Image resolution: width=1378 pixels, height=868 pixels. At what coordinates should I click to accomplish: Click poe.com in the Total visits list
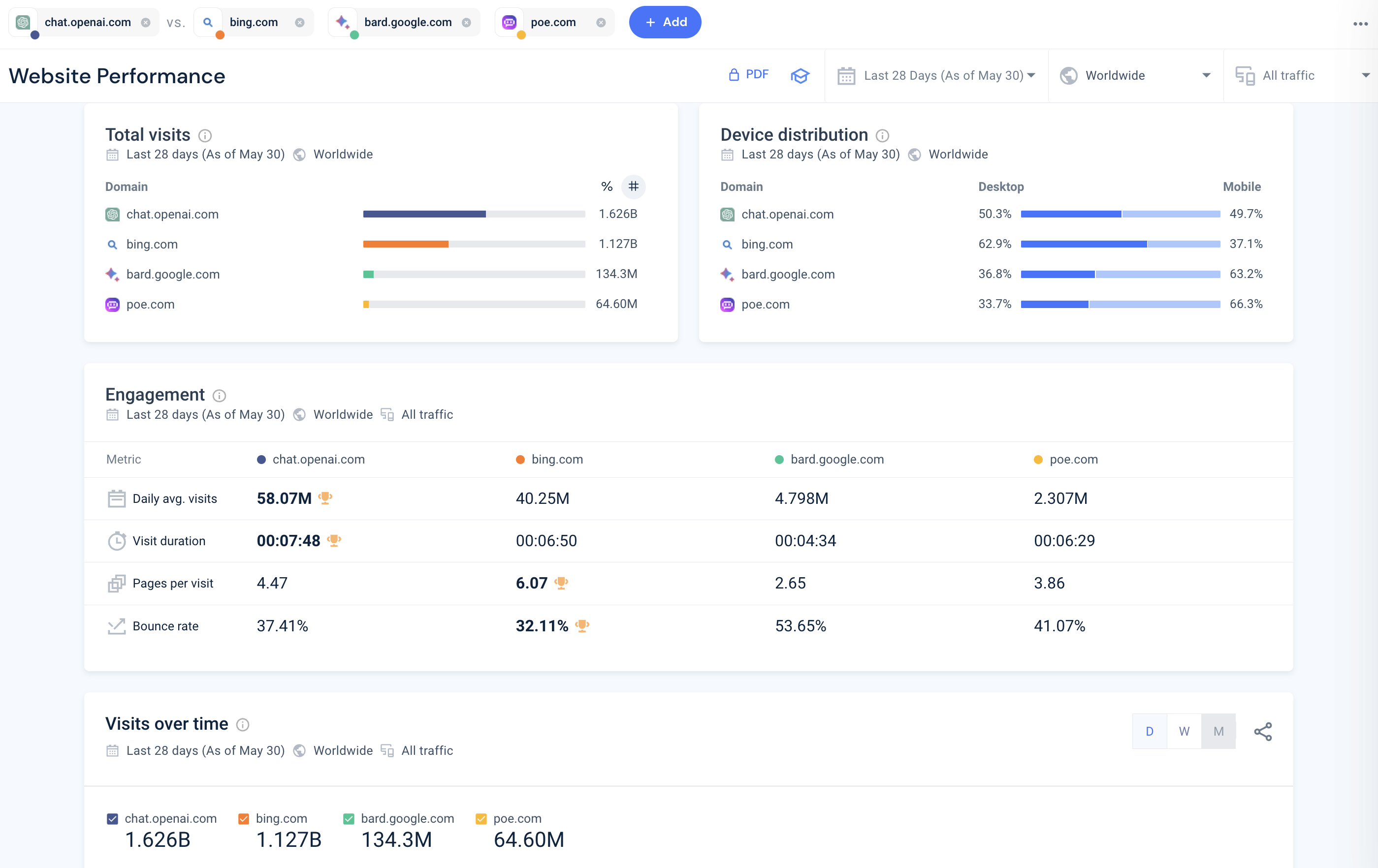point(150,304)
